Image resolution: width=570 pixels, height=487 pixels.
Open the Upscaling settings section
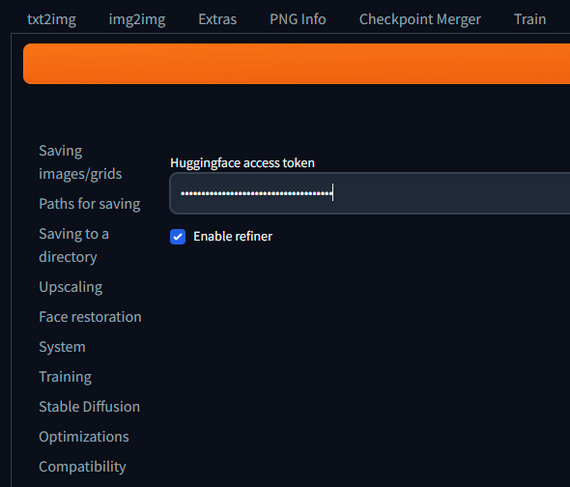pos(71,287)
